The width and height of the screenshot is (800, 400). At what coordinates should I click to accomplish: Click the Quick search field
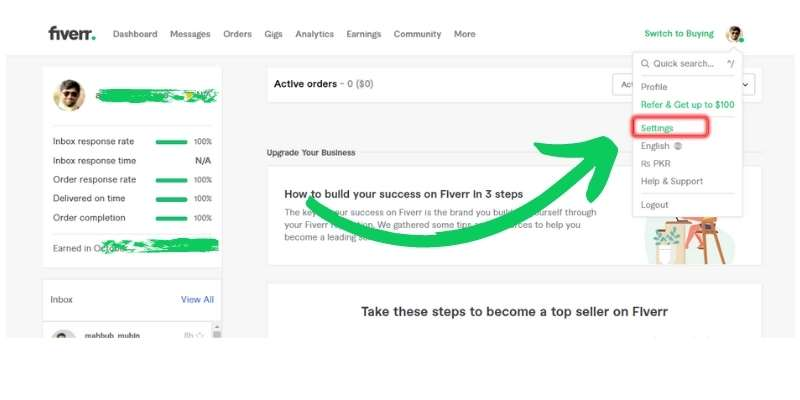click(687, 64)
